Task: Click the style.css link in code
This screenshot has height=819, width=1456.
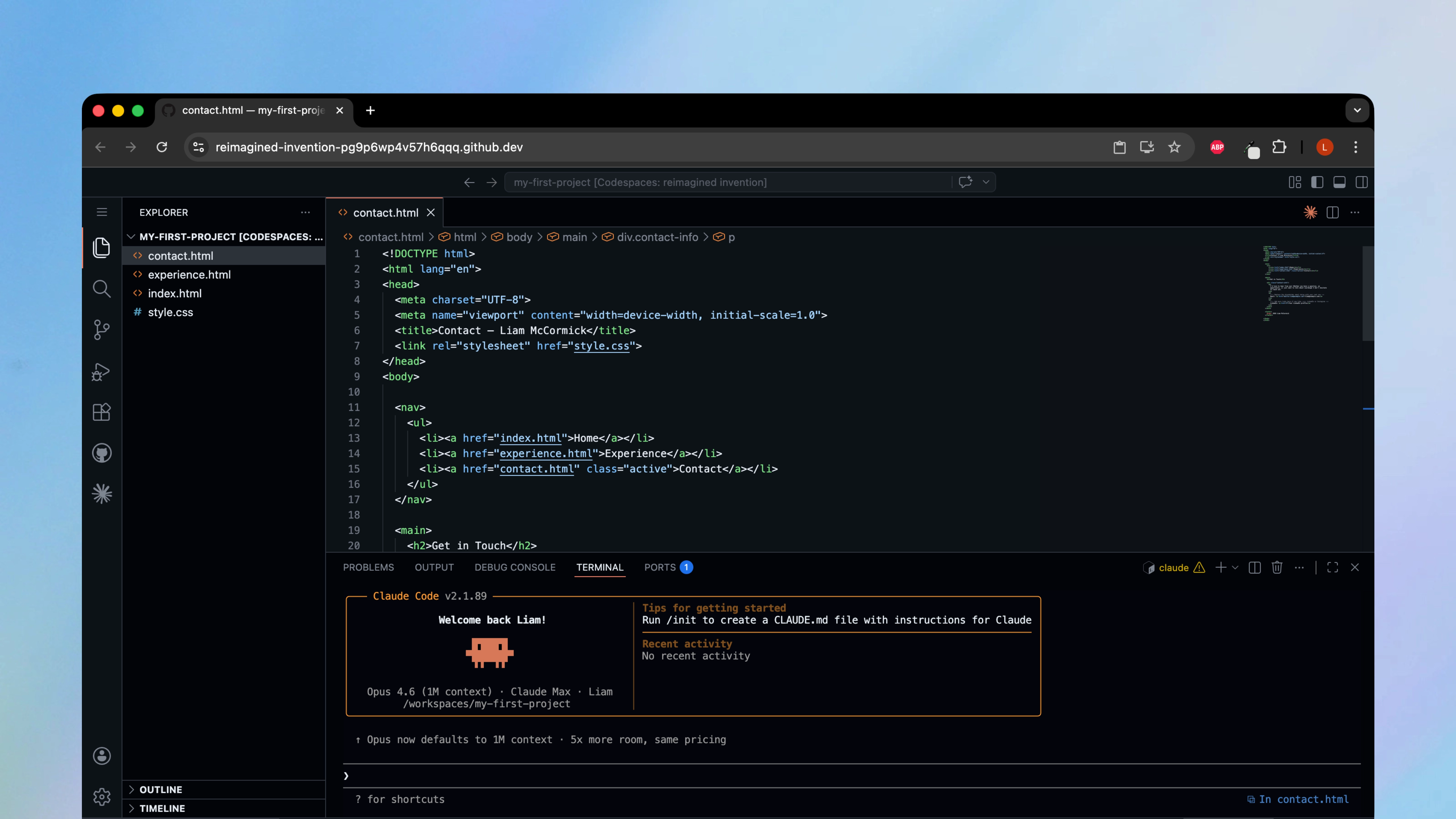Action: (601, 346)
